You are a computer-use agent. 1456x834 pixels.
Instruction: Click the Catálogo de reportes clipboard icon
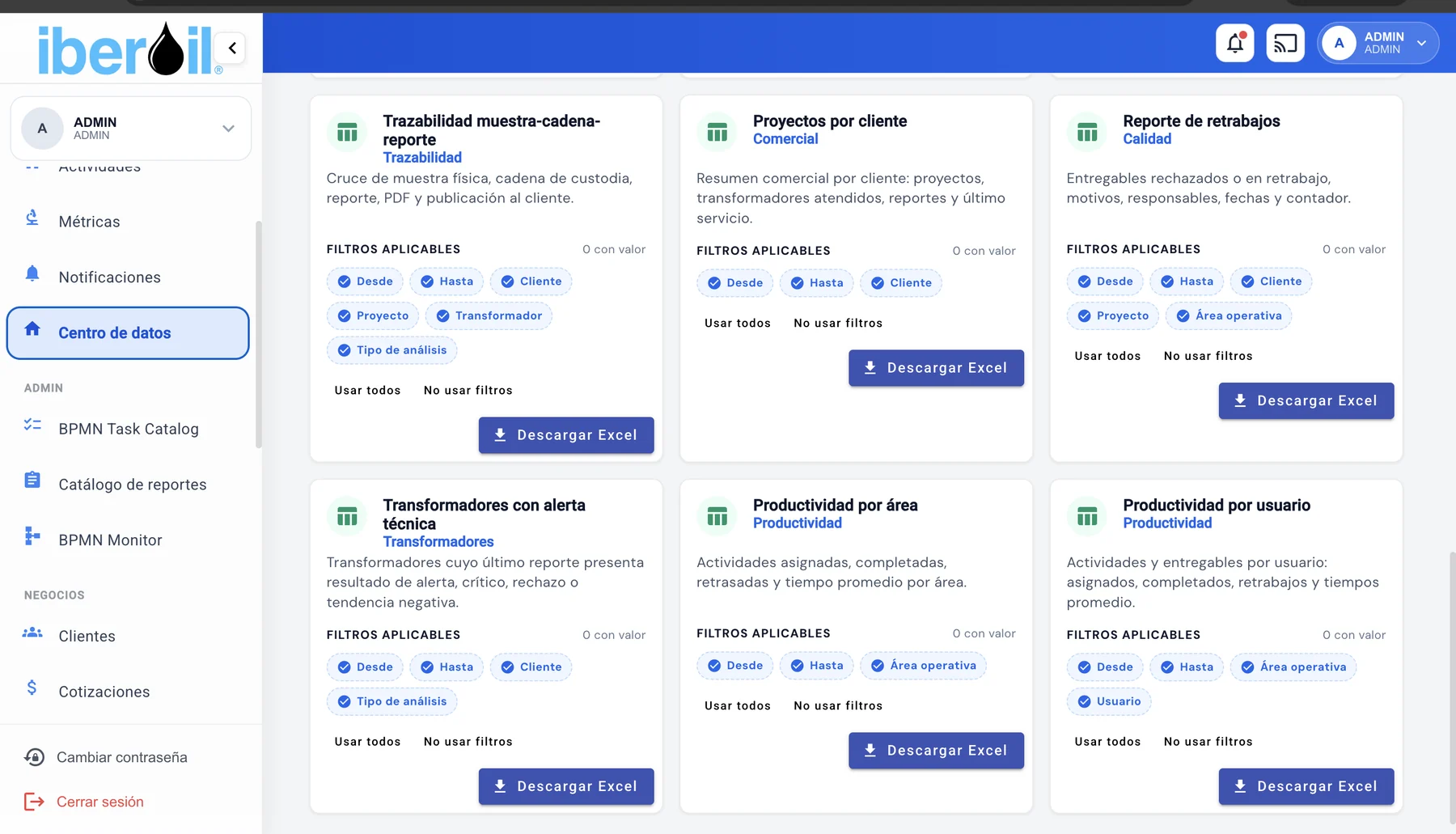pyautogui.click(x=32, y=481)
